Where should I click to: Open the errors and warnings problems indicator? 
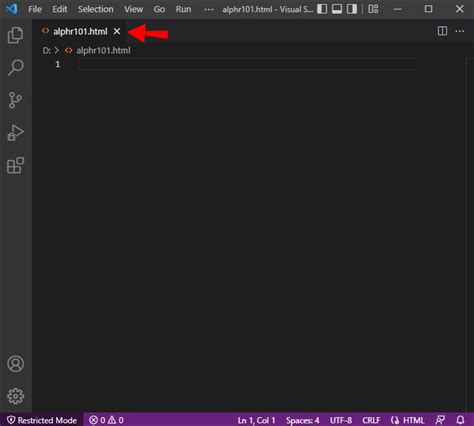(106, 420)
